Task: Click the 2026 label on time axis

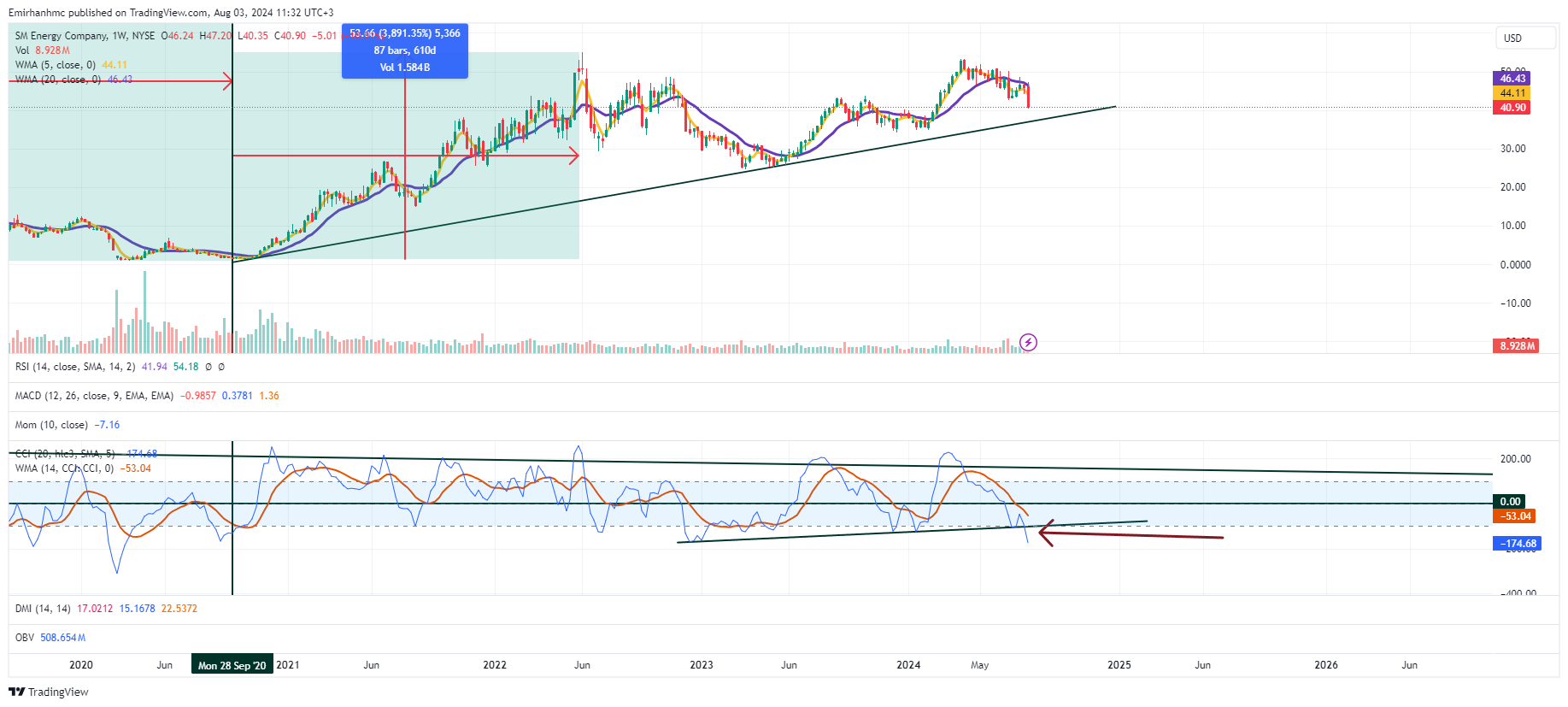Action: coord(1326,665)
